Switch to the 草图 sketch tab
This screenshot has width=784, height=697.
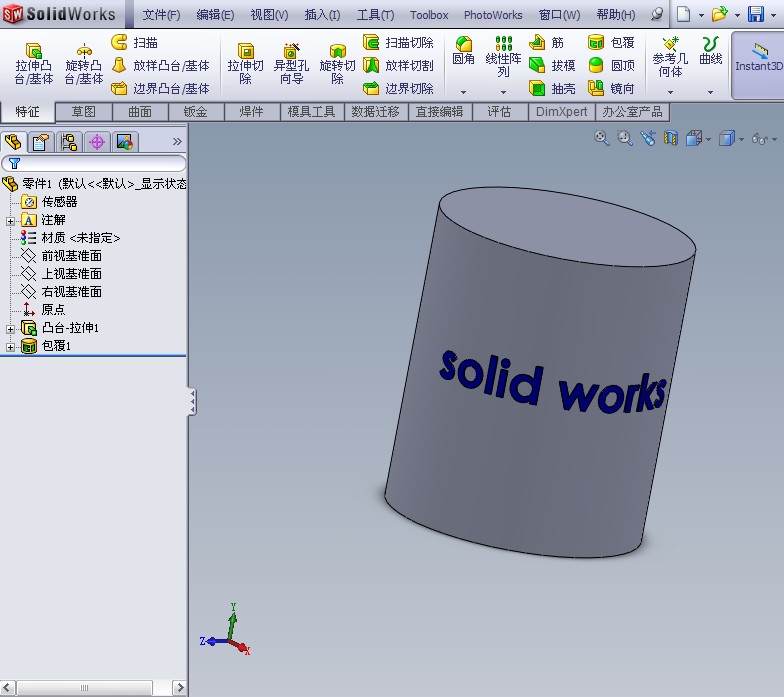coord(84,112)
